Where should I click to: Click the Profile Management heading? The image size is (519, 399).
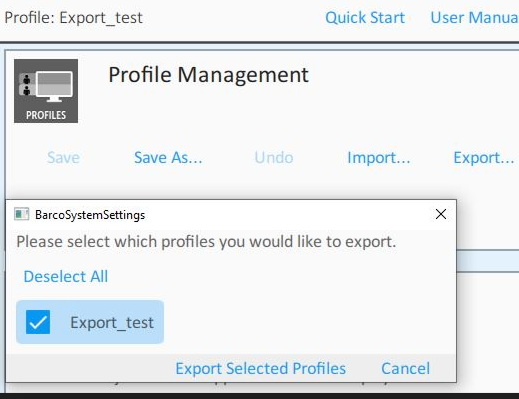[208, 74]
